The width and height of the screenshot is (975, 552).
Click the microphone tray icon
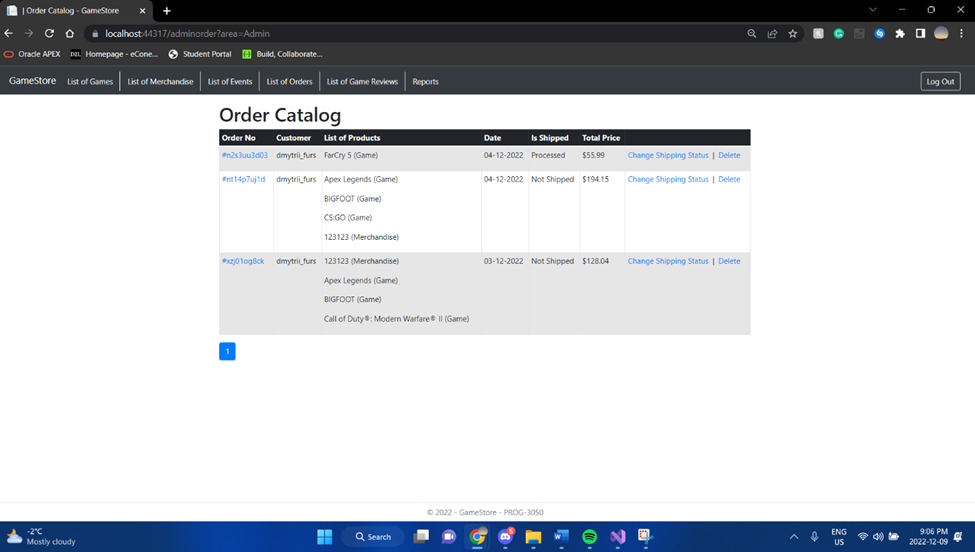click(815, 536)
